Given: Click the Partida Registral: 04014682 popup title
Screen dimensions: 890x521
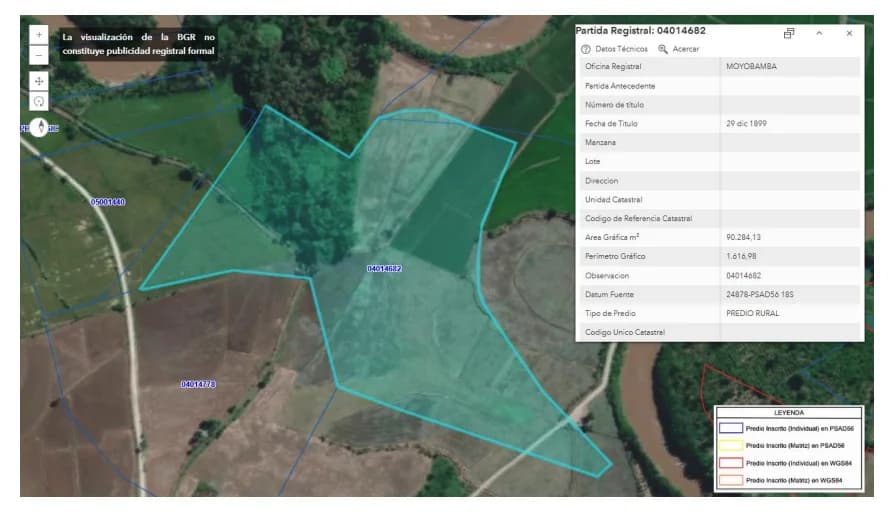Looking at the screenshot, I should click(640, 31).
